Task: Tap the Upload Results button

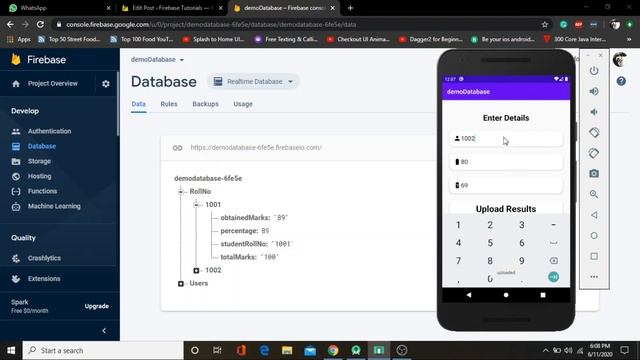Action: coord(506,209)
